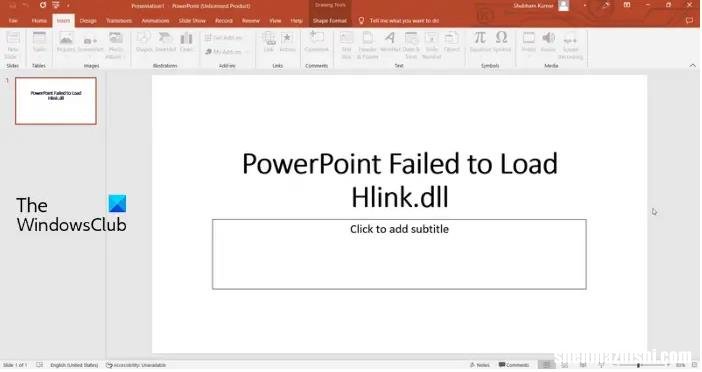Open the Shape Format tab
The height and width of the screenshot is (372, 702).
coord(330,21)
